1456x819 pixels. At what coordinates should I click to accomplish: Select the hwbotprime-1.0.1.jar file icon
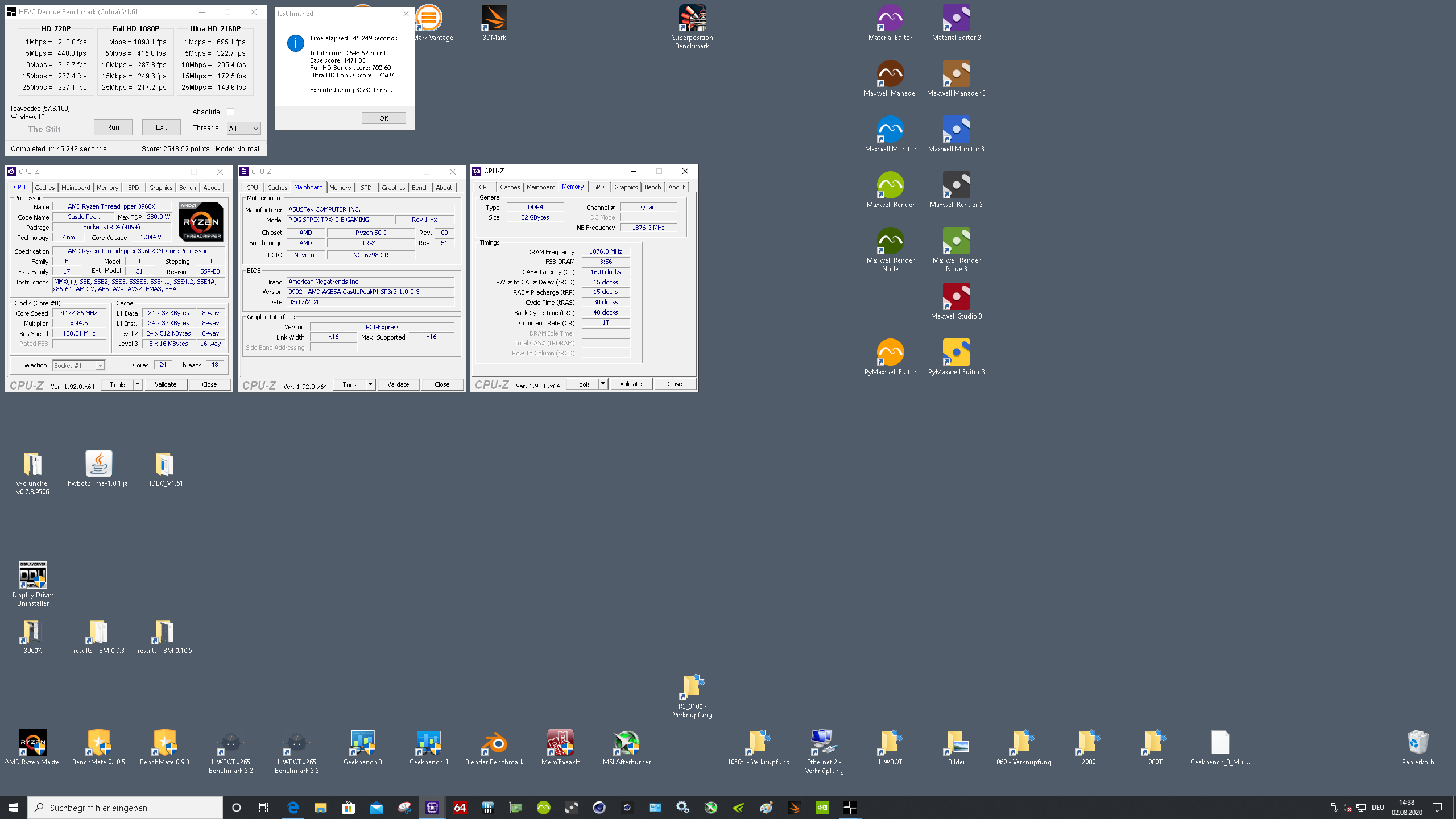point(99,469)
